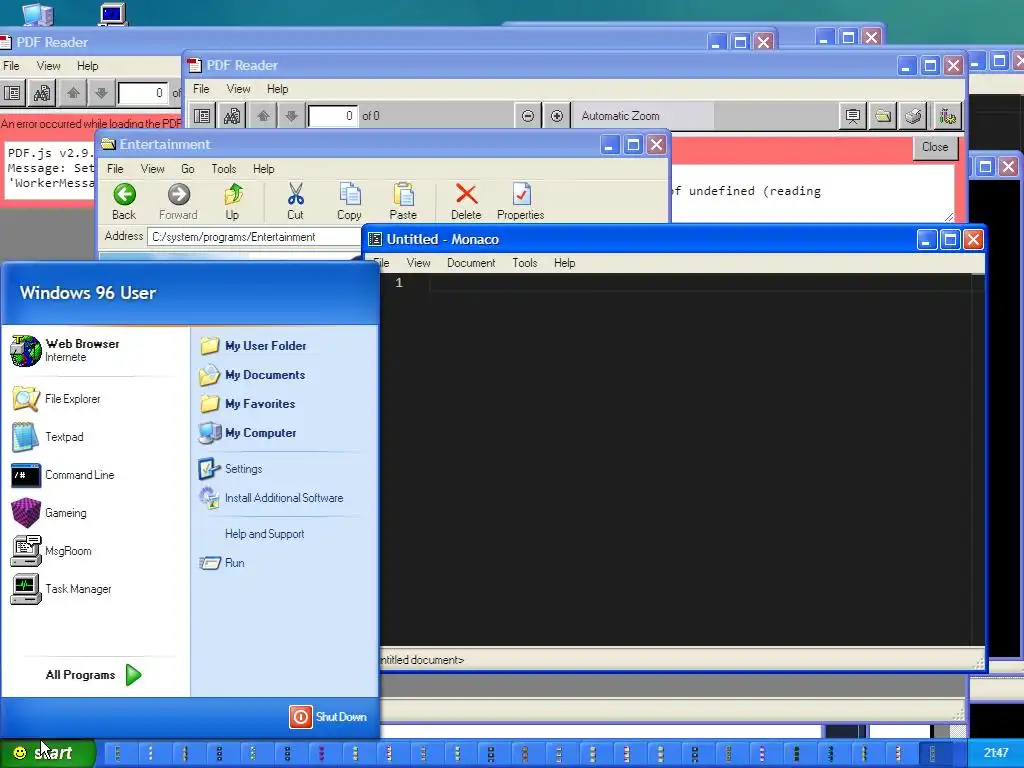Click the Find binoculars in front PDF Reader
Screen dimensions: 1024x768
point(232,116)
